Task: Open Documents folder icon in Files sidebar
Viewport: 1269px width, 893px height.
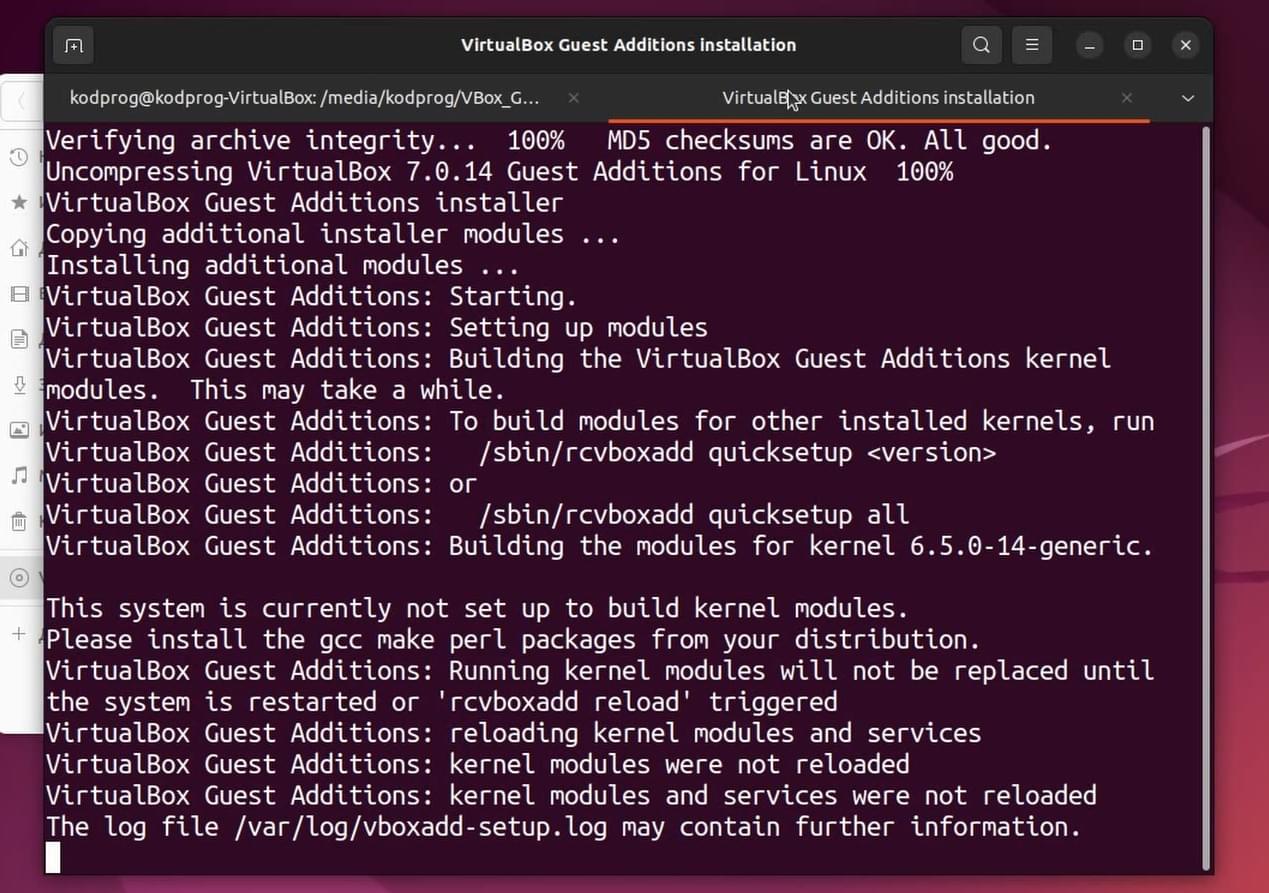Action: [x=18, y=339]
